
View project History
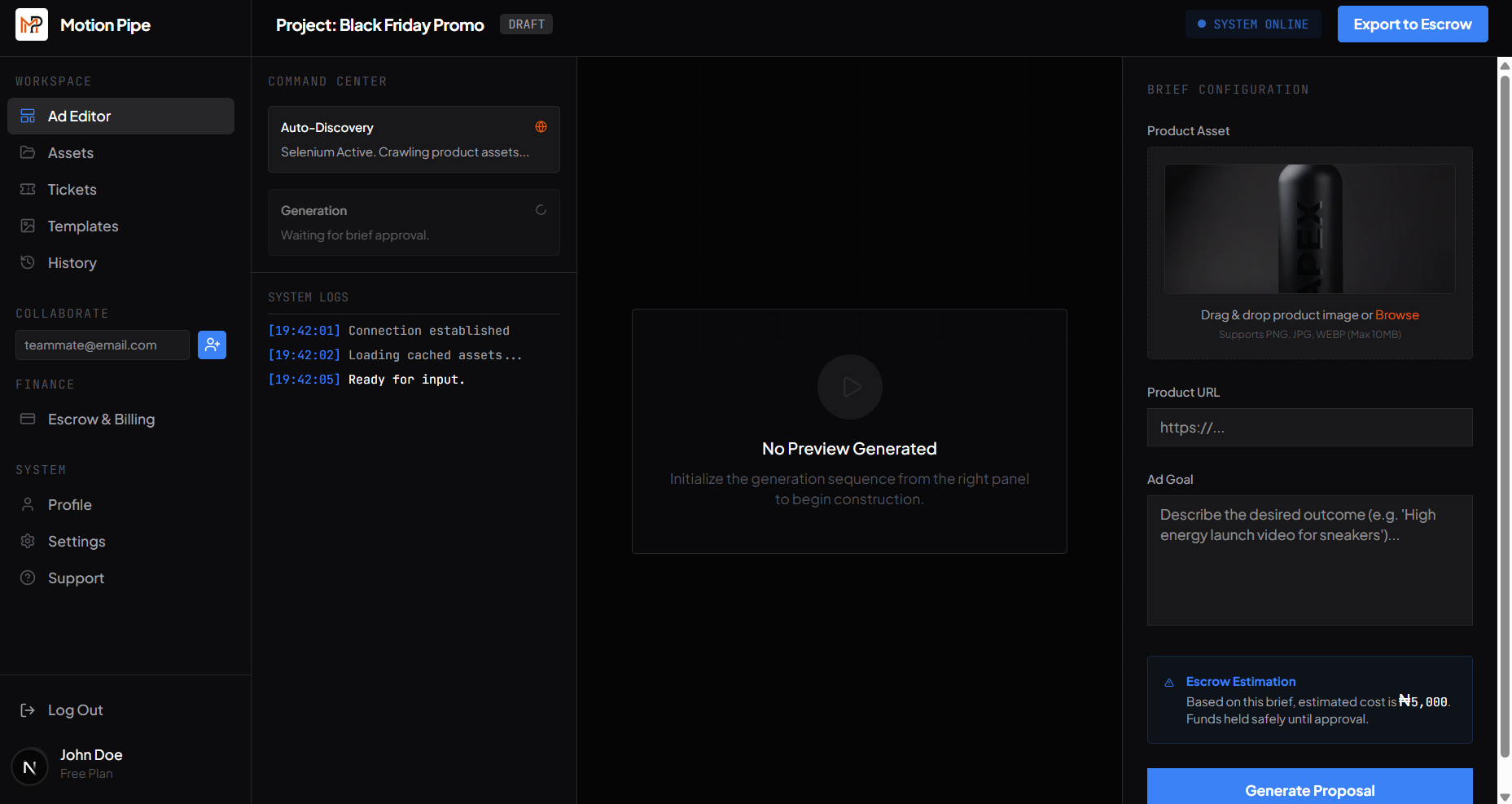(x=72, y=263)
